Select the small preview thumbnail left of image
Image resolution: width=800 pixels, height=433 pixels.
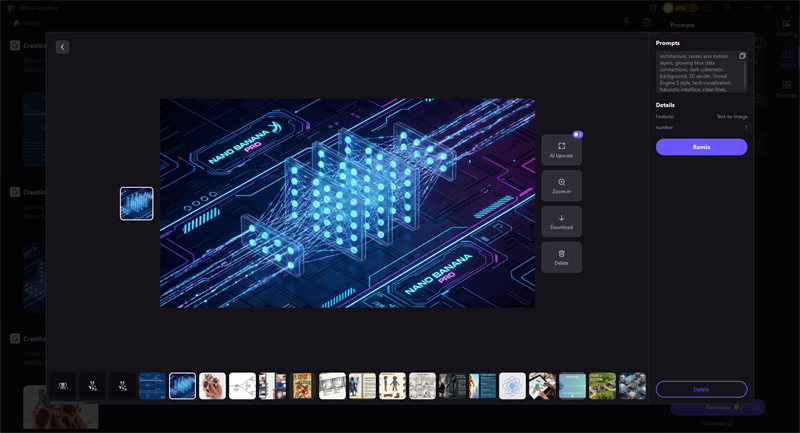137,203
